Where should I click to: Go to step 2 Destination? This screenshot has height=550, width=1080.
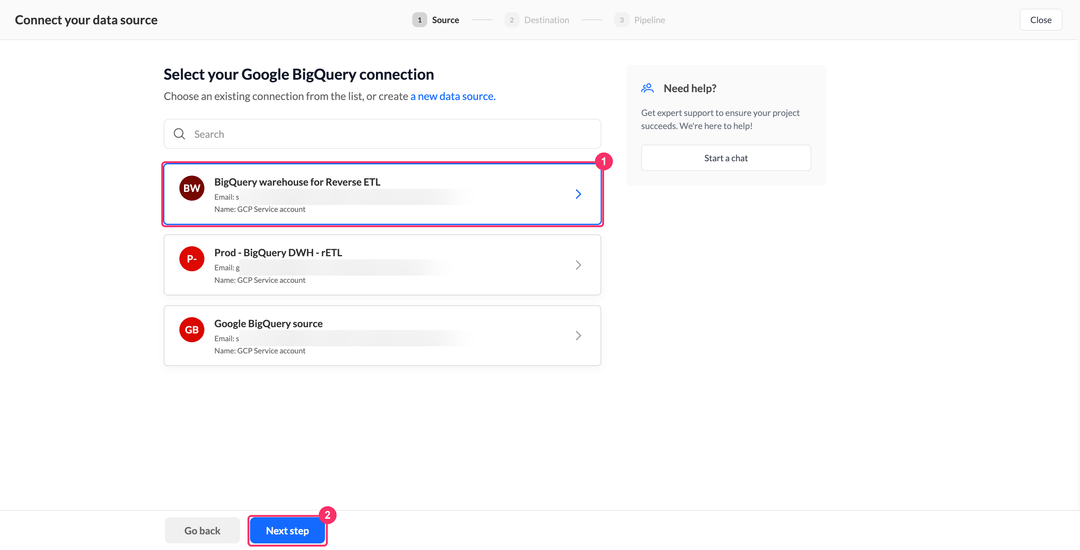537,20
